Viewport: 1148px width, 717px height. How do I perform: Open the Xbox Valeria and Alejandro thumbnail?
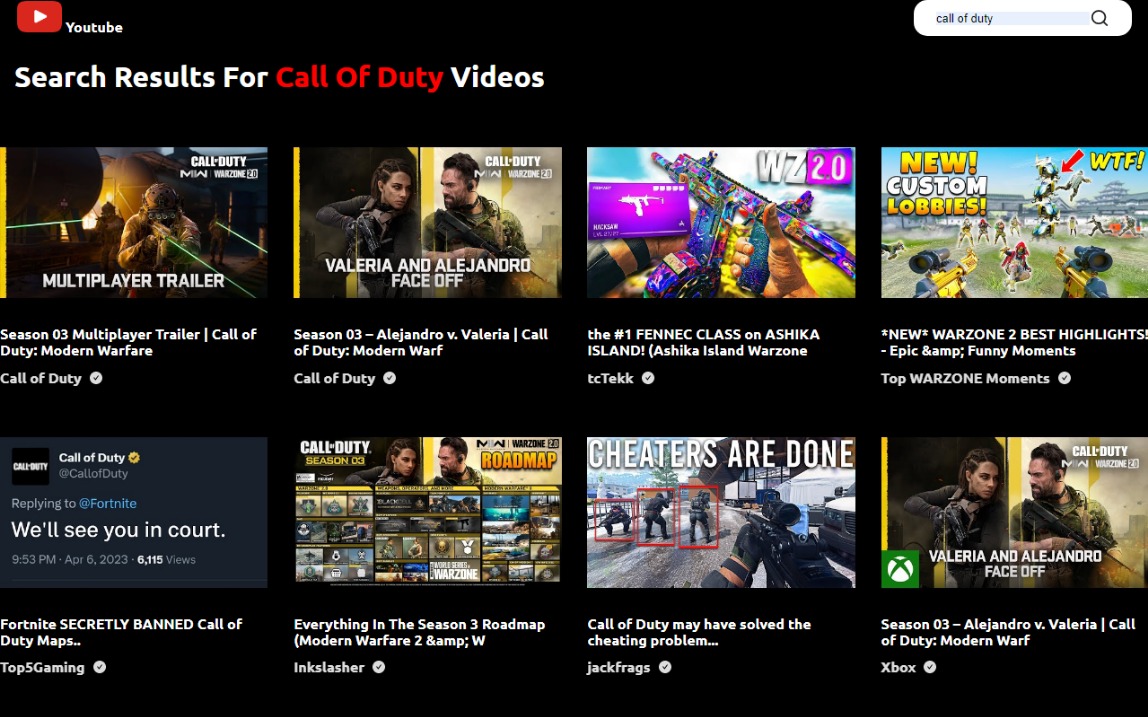pyautogui.click(x=1014, y=513)
